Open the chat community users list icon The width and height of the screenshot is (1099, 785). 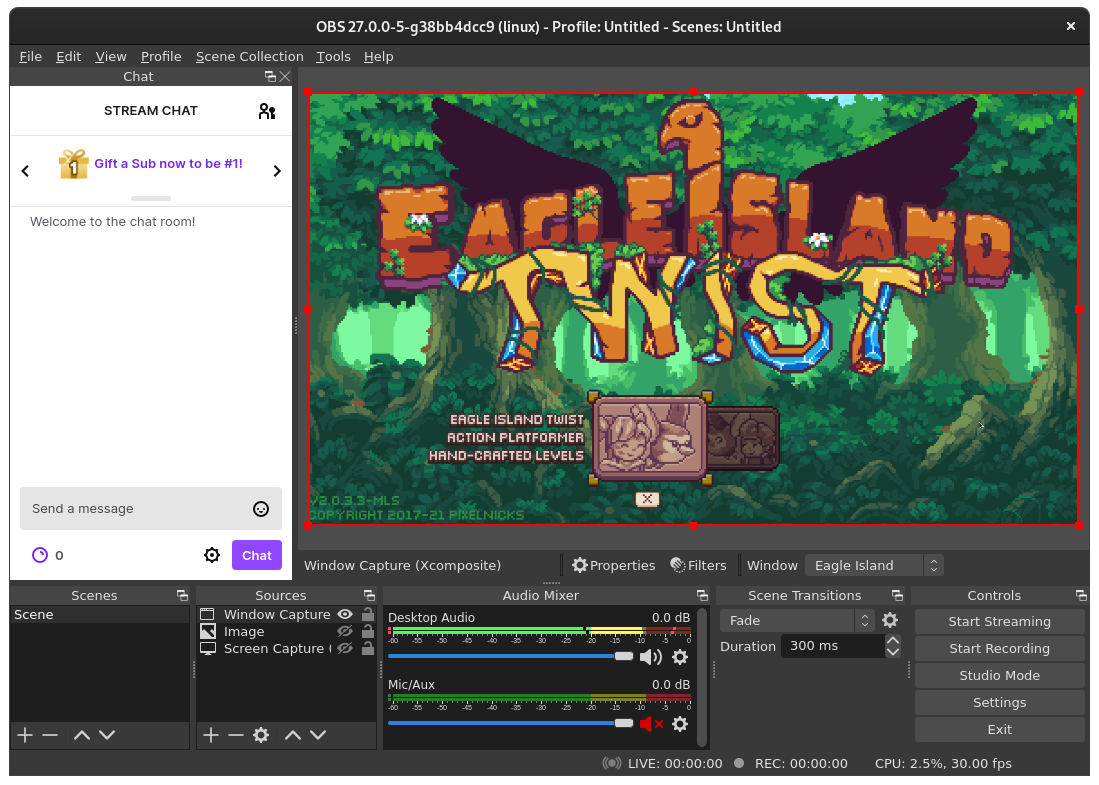point(266,111)
